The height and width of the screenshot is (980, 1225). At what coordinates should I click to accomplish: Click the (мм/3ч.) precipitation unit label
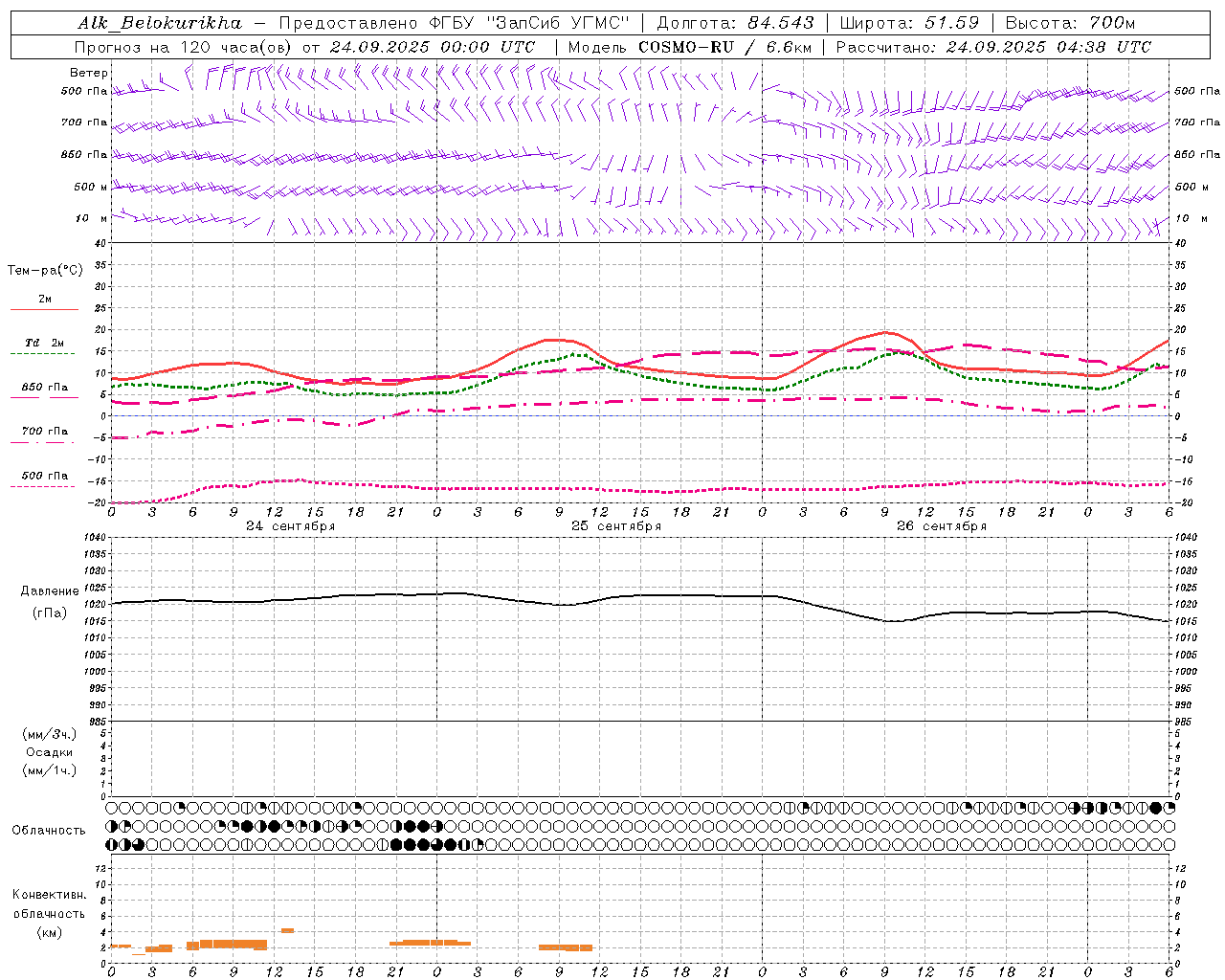50,734
